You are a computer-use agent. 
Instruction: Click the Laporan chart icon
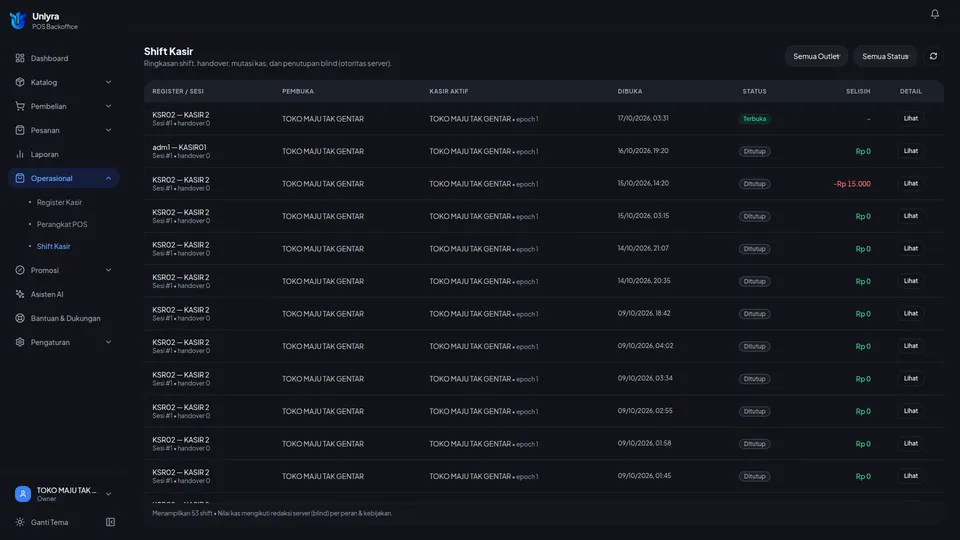tap(20, 154)
